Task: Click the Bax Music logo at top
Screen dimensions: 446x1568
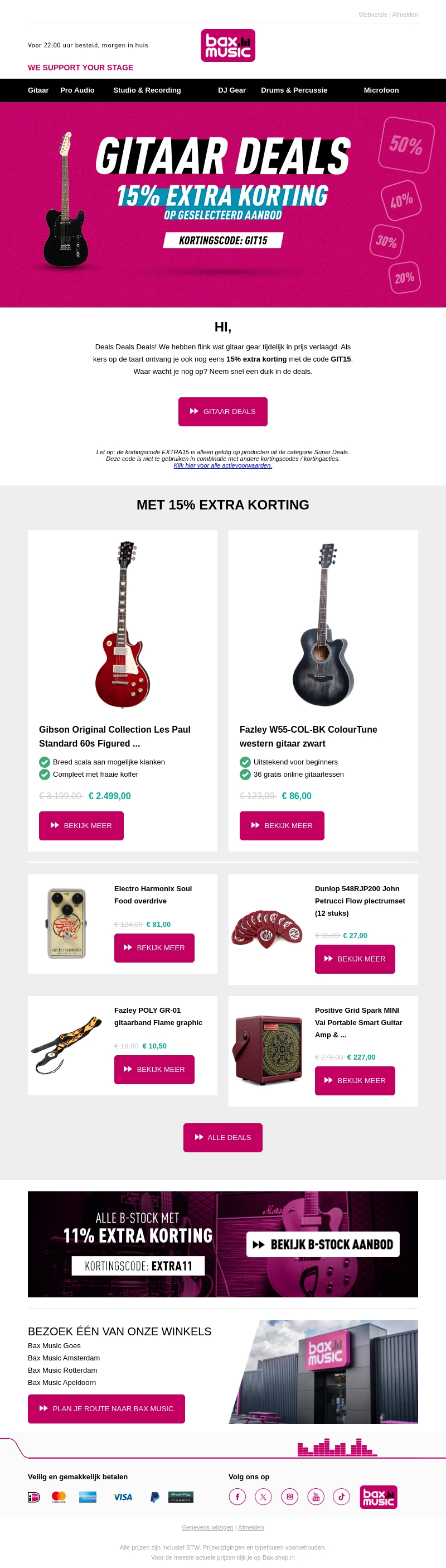Action: tap(228, 46)
